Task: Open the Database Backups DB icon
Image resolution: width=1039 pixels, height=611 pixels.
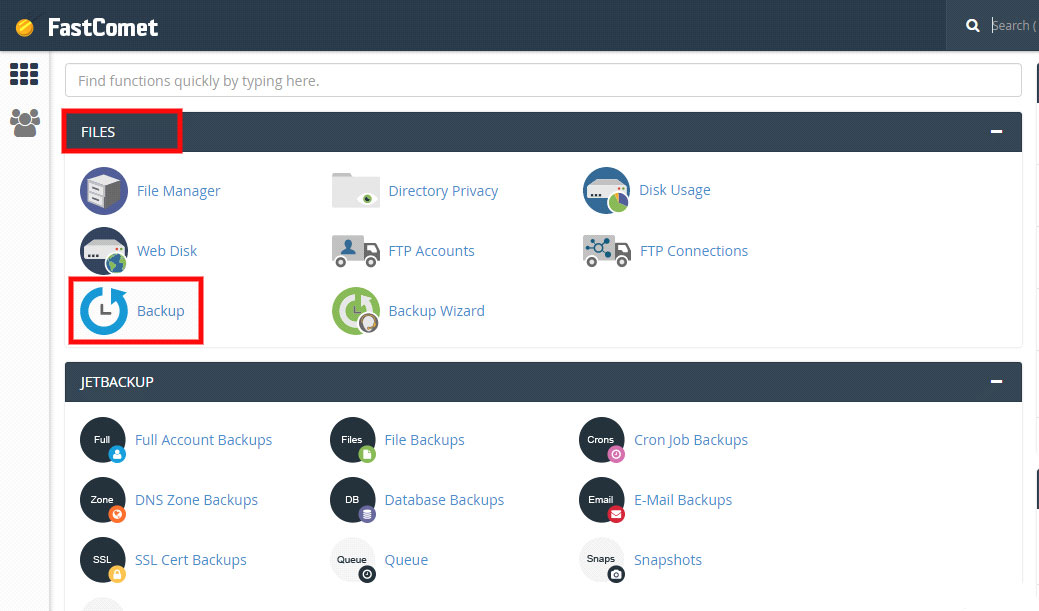Action: pyautogui.click(x=353, y=500)
